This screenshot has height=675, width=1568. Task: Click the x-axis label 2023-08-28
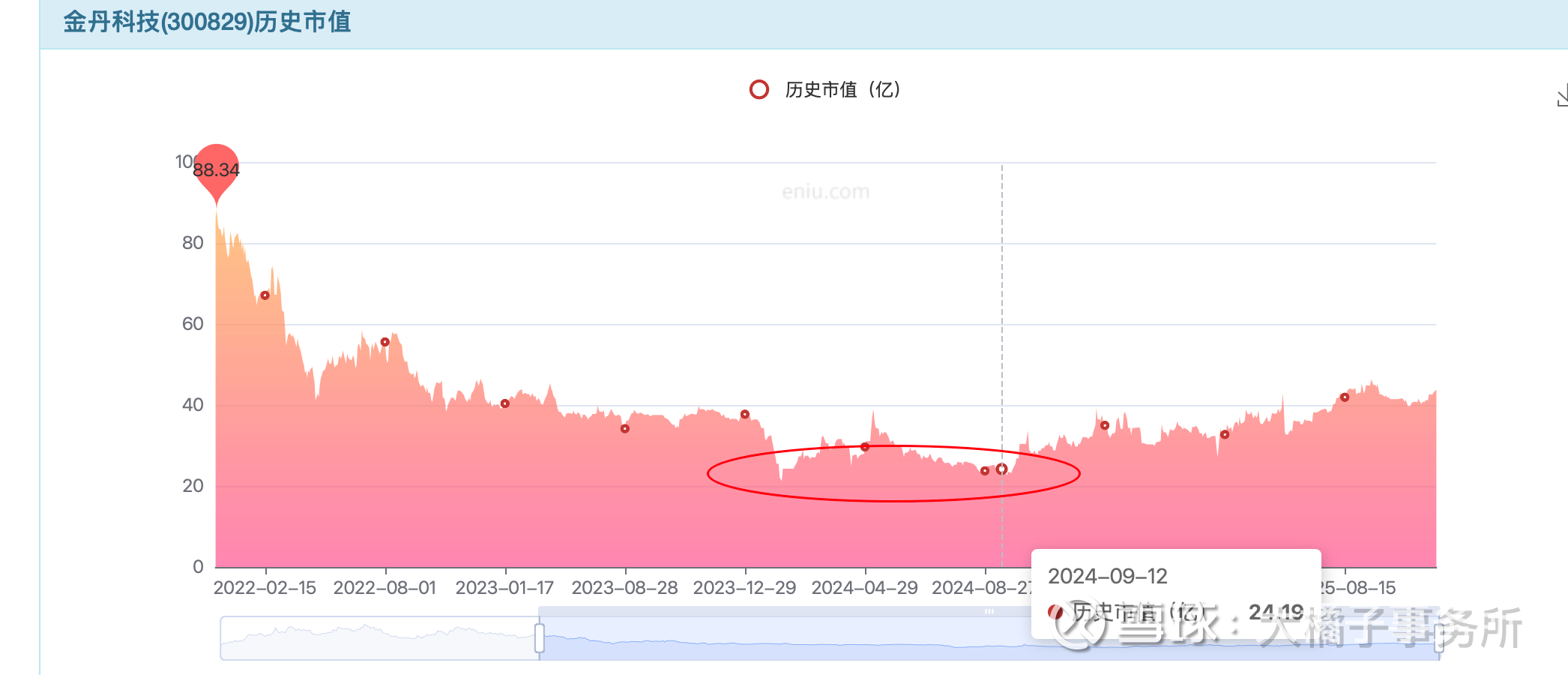coord(625,588)
